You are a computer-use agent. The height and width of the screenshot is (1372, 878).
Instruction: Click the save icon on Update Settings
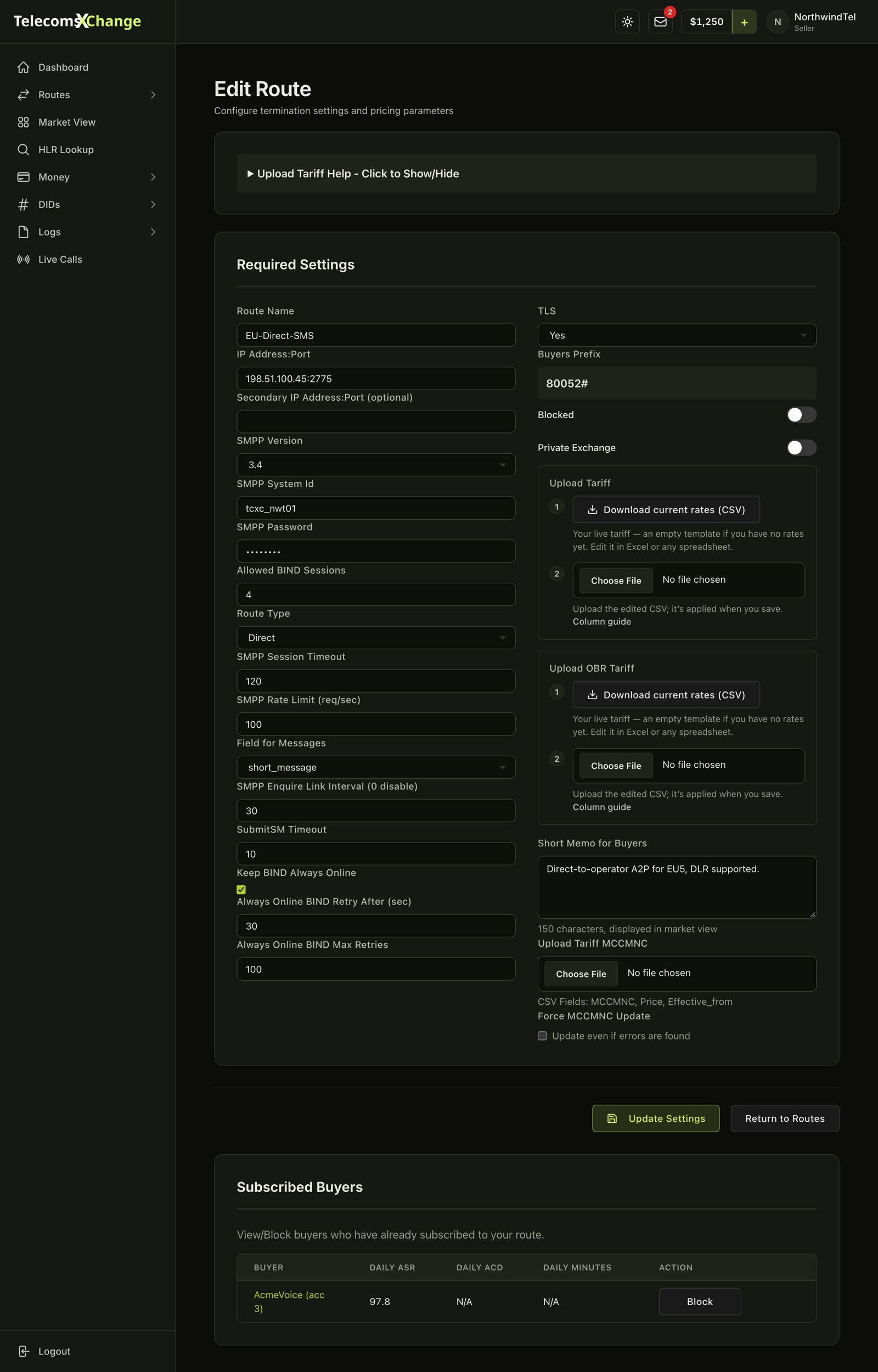point(612,1118)
